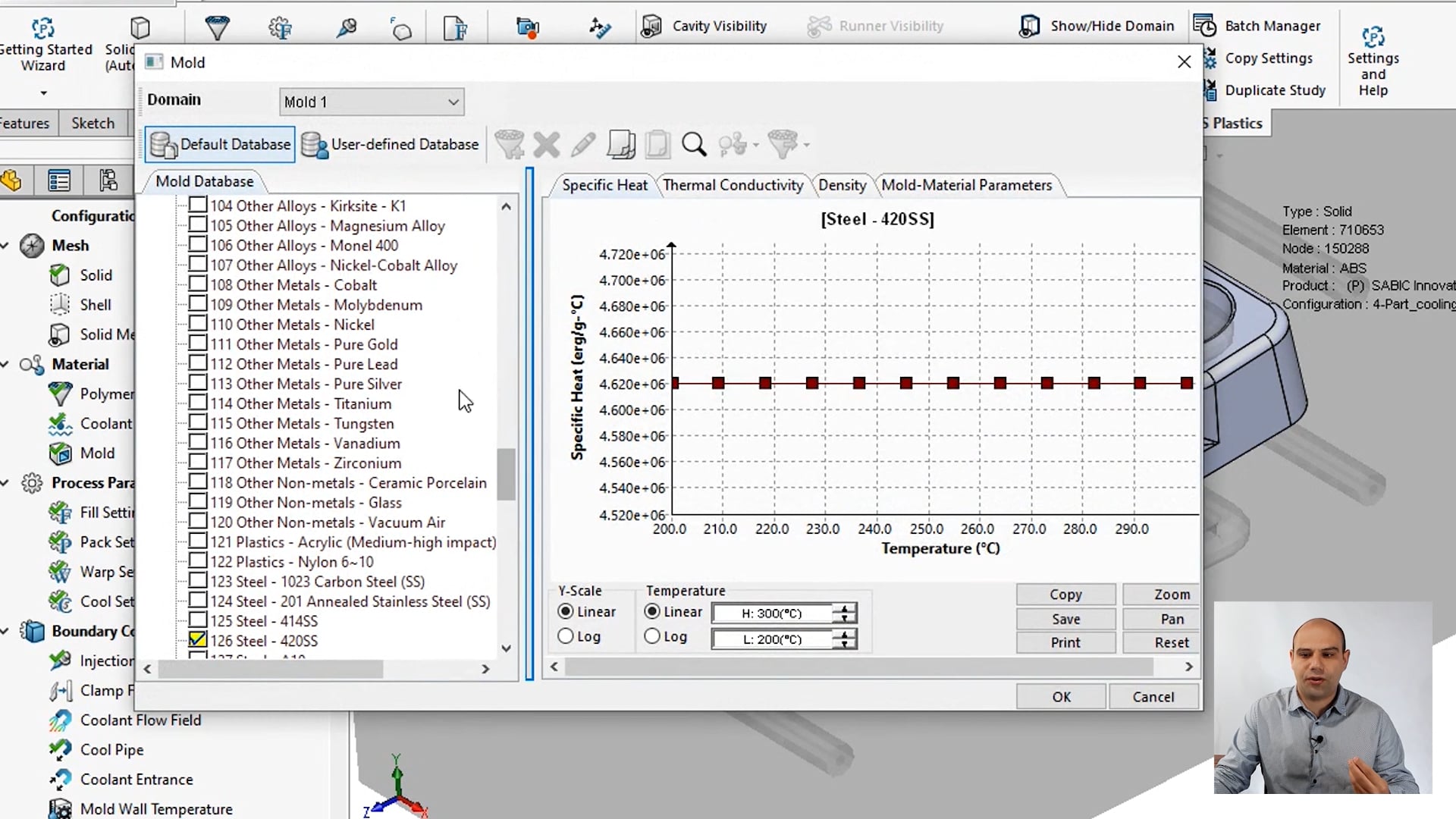
Task: Open the Density tab
Action: [x=843, y=185]
